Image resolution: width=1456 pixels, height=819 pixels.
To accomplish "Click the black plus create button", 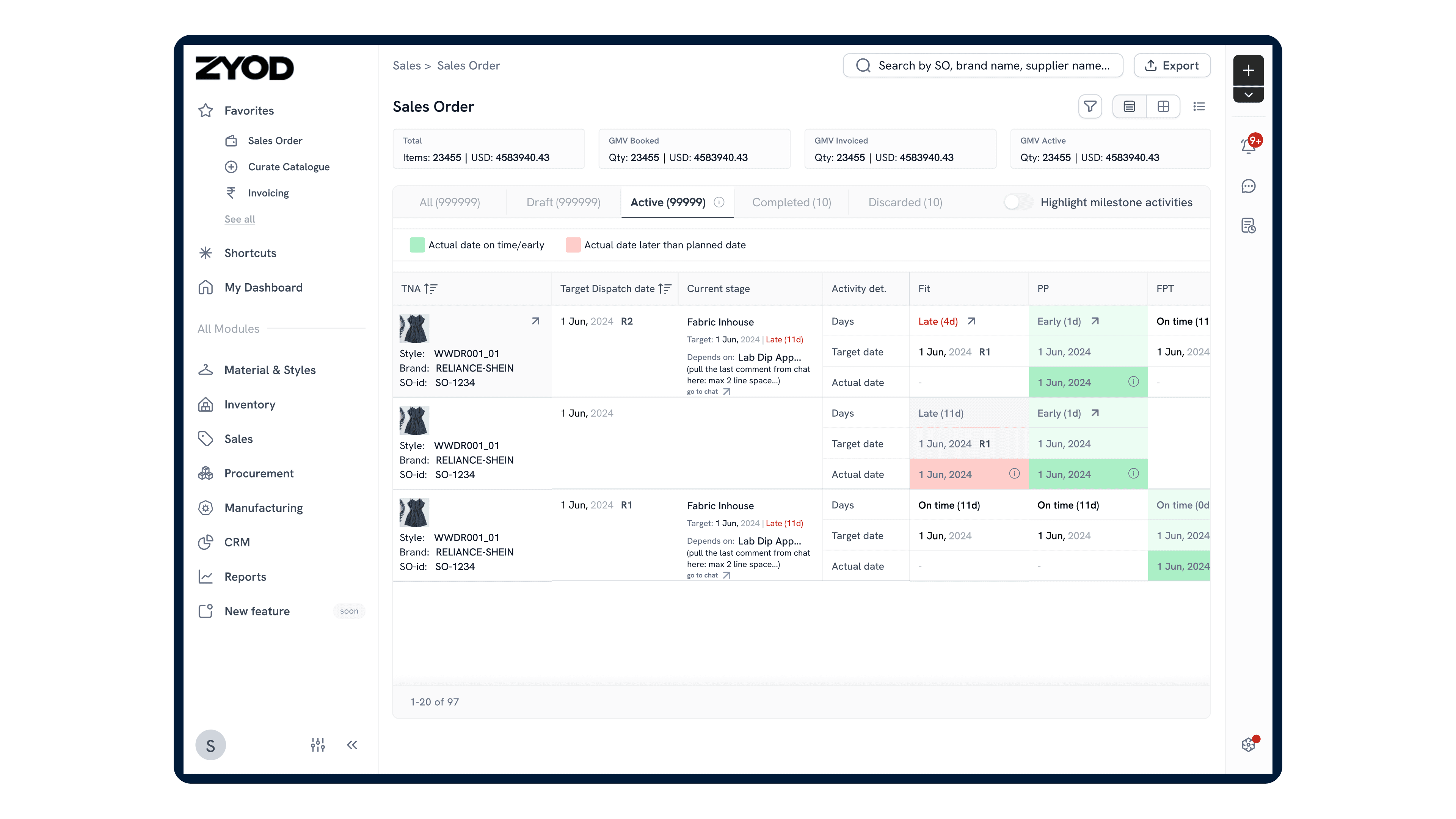I will click(x=1248, y=70).
